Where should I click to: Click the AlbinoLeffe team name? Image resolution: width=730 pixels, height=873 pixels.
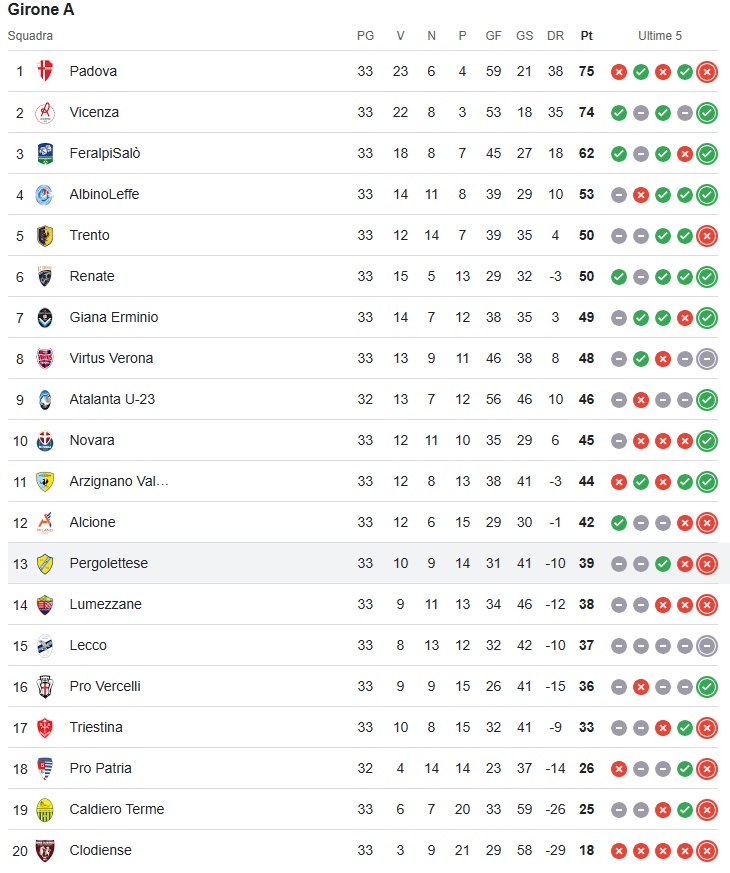[104, 194]
